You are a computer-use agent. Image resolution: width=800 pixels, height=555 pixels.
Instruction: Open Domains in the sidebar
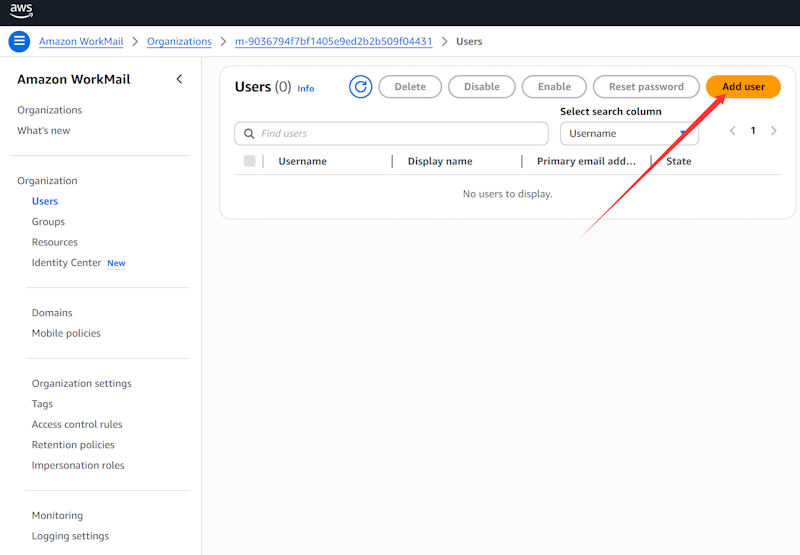(x=52, y=313)
